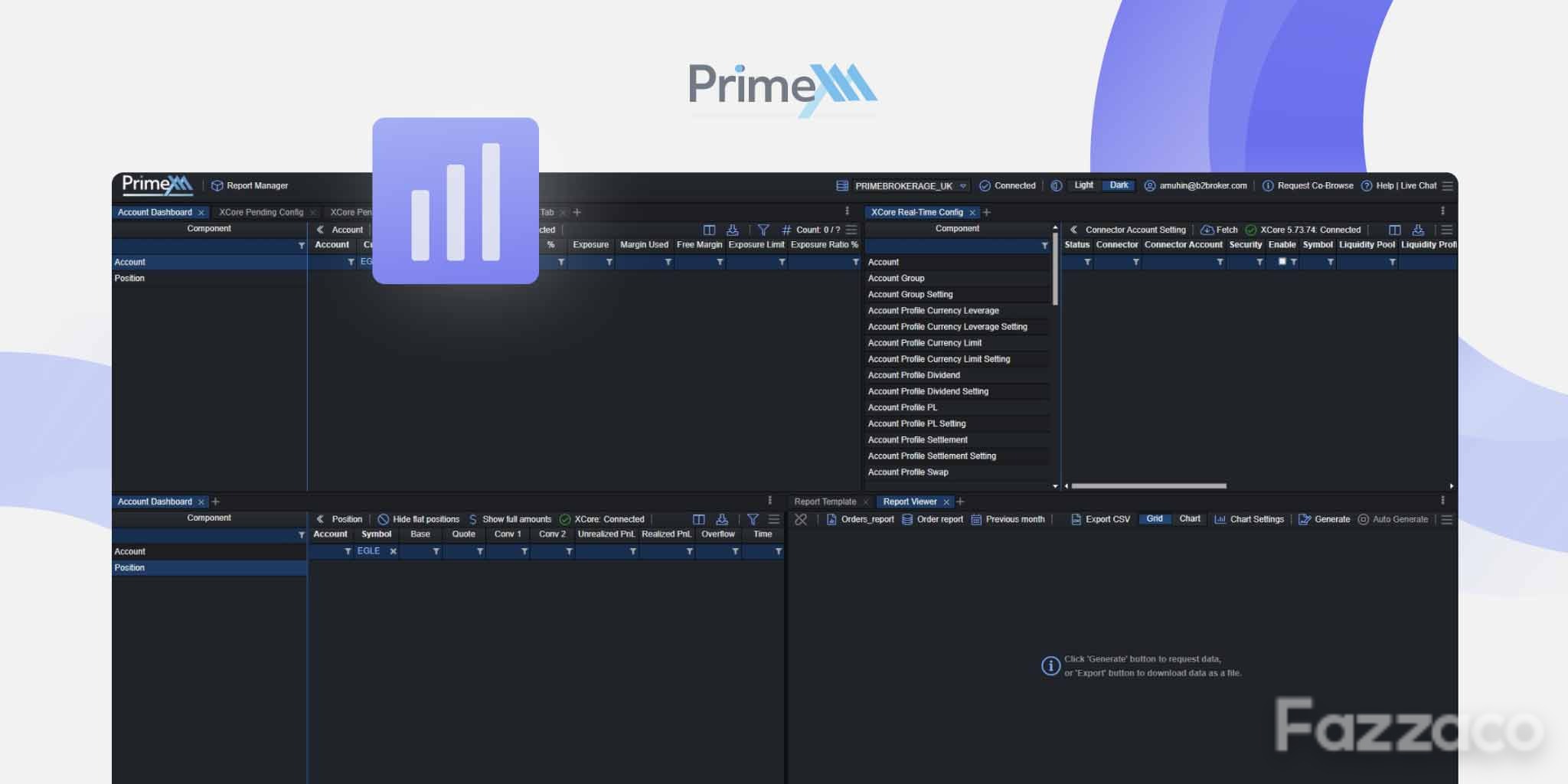Open Chart Settings
Screen dimensions: 1568x784
pos(1249,519)
